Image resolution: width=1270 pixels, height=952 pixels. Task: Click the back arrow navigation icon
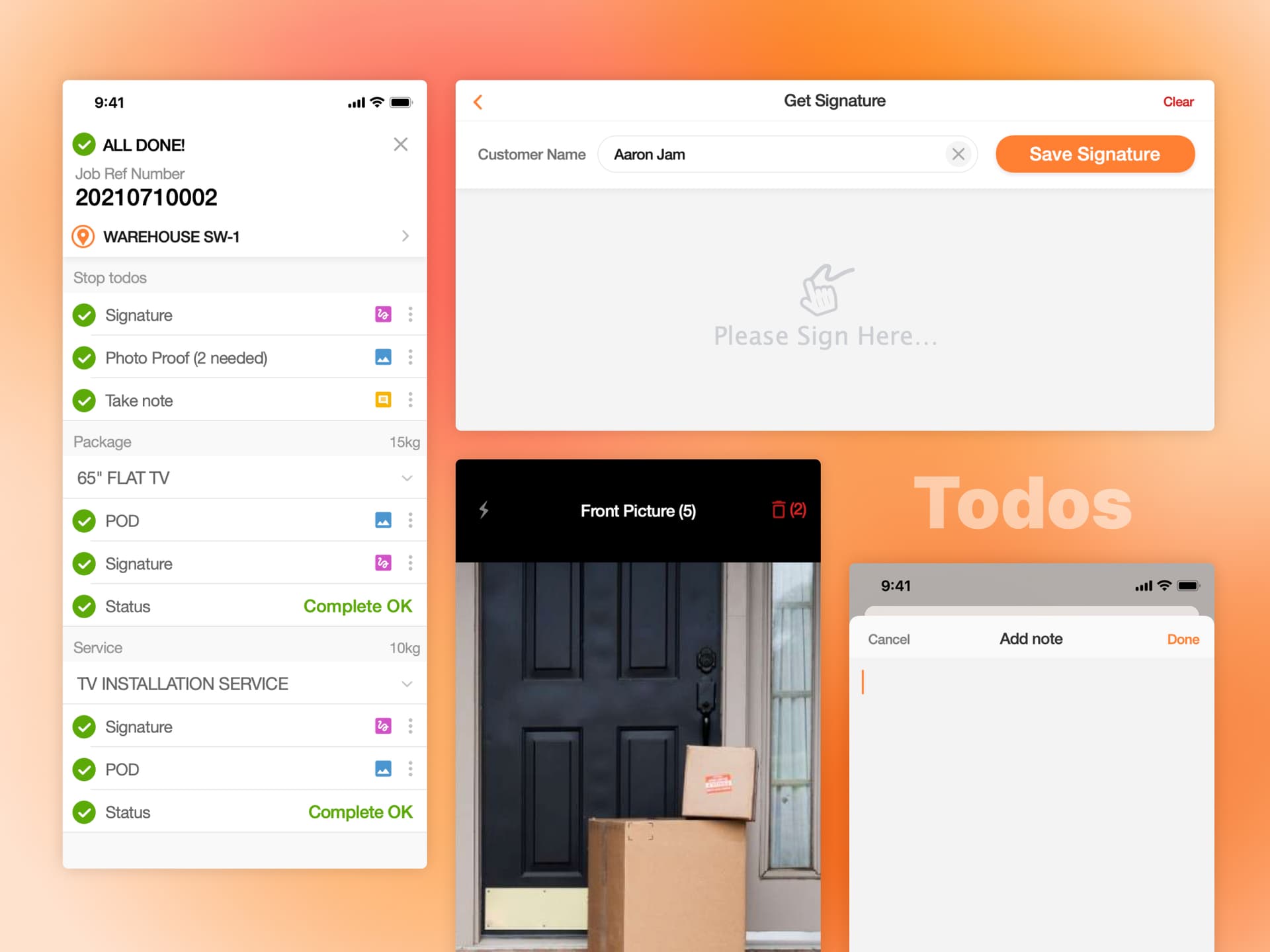(478, 101)
